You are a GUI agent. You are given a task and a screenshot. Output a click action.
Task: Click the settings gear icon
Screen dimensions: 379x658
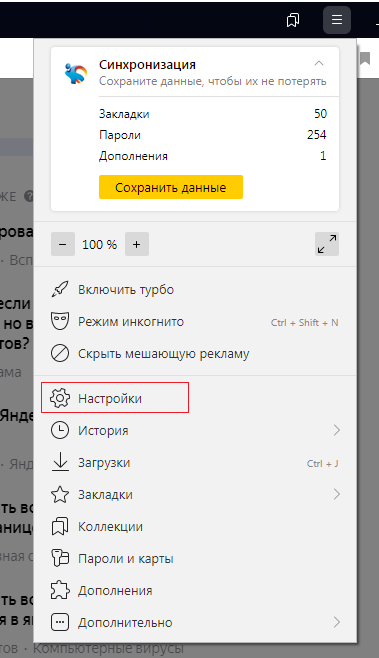click(60, 398)
